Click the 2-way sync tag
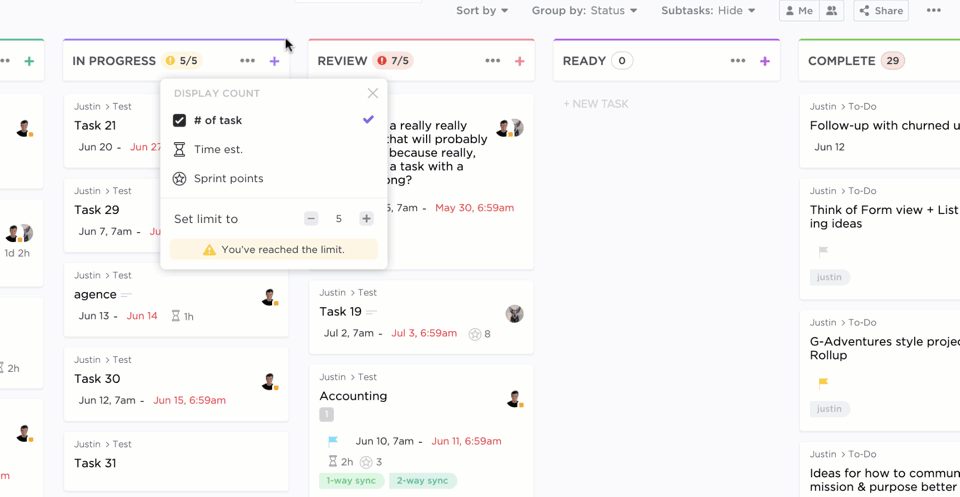The width and height of the screenshot is (960, 497). [x=423, y=480]
